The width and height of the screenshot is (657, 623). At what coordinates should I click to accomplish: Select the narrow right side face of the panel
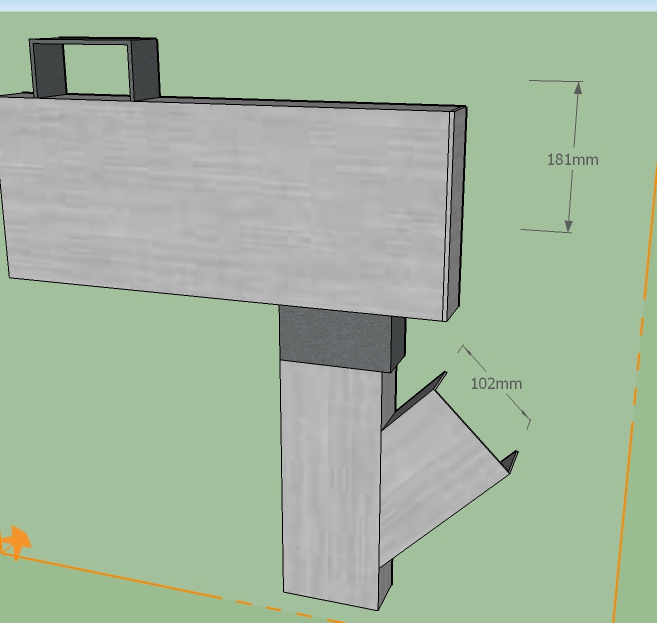(x=457, y=215)
